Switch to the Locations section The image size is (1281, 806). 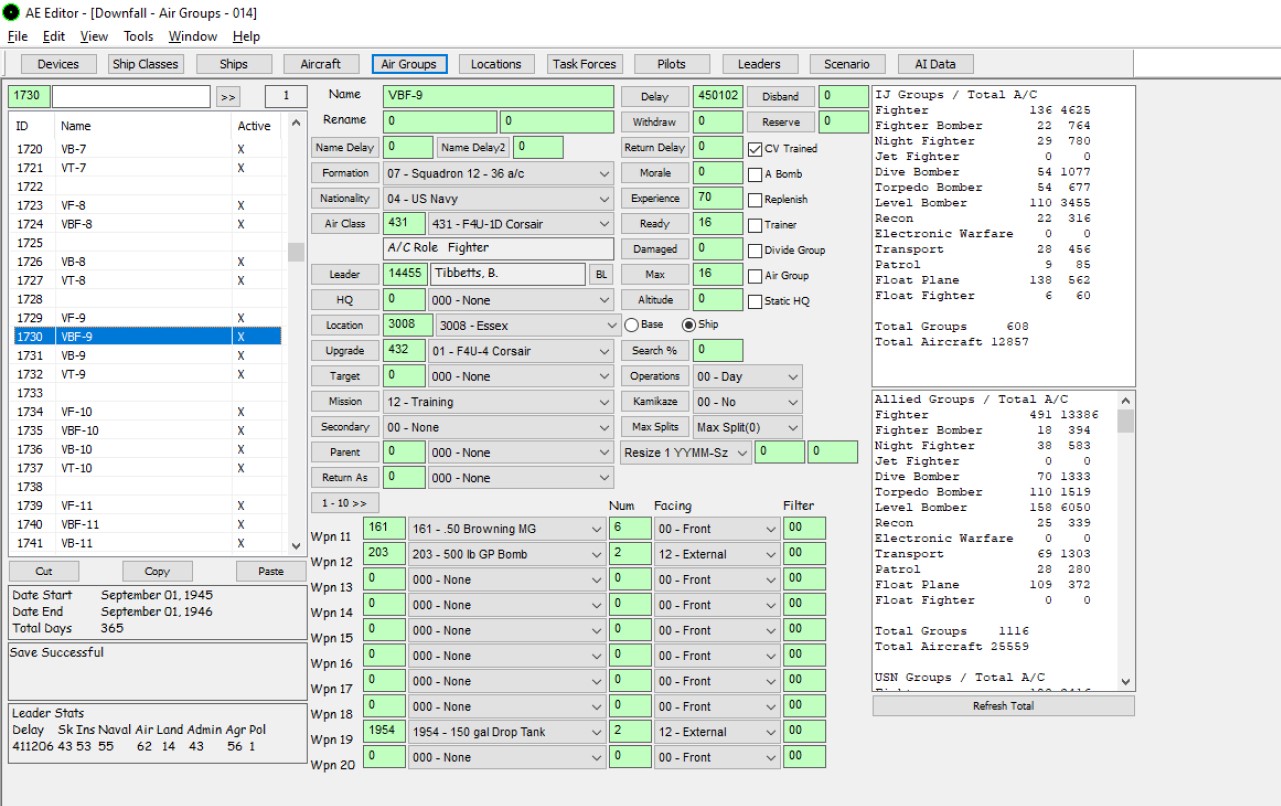coord(497,64)
